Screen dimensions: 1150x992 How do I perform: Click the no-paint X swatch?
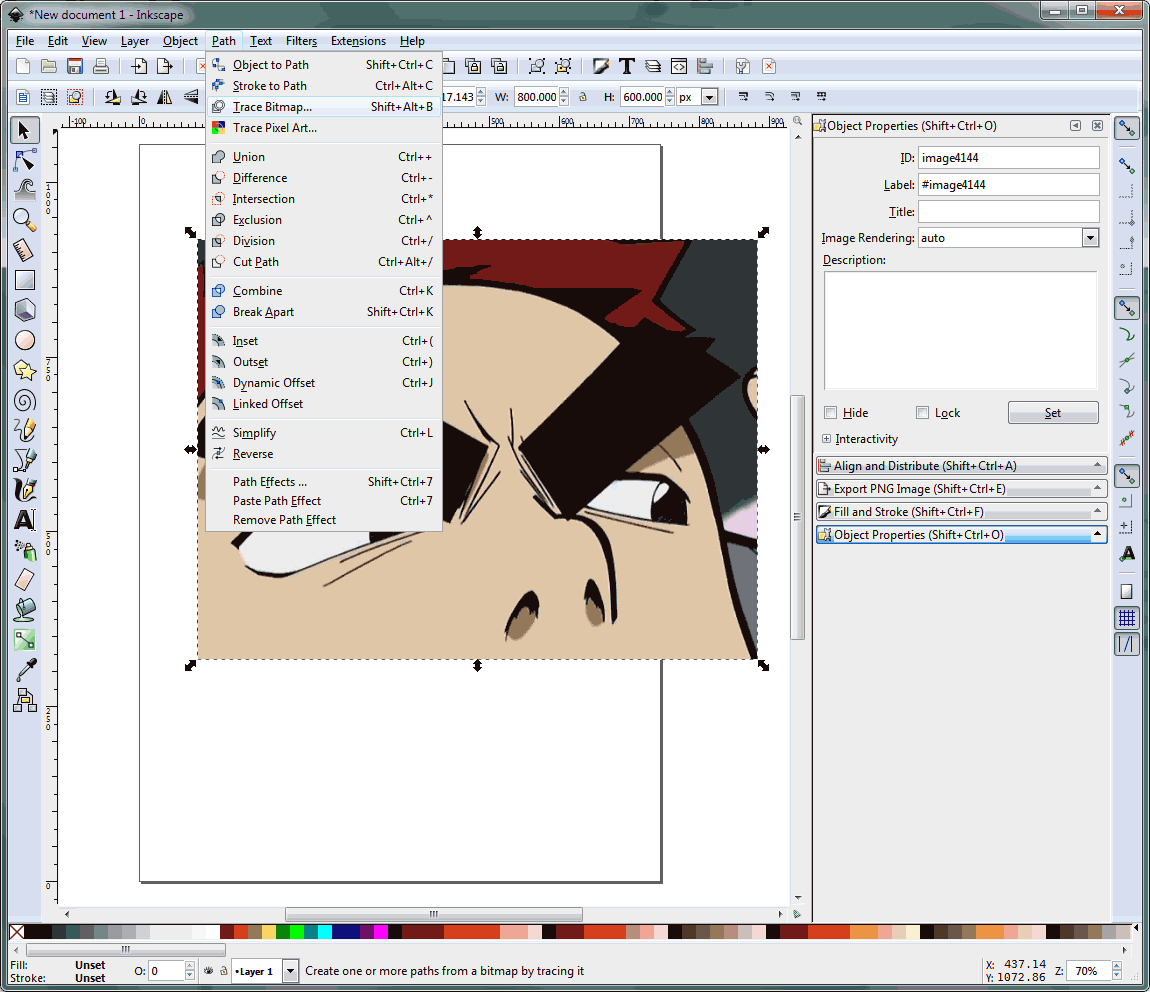pos(16,932)
